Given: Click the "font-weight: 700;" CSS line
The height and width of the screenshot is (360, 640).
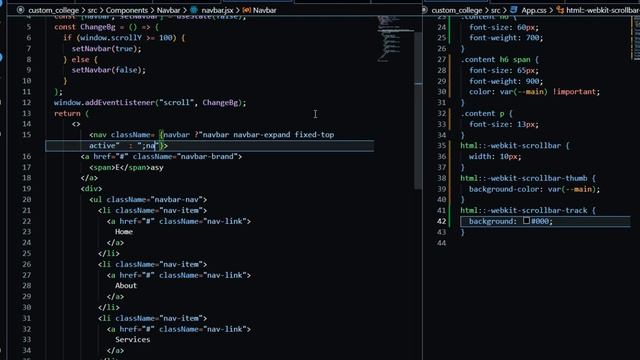Looking at the screenshot, I should pos(506,38).
